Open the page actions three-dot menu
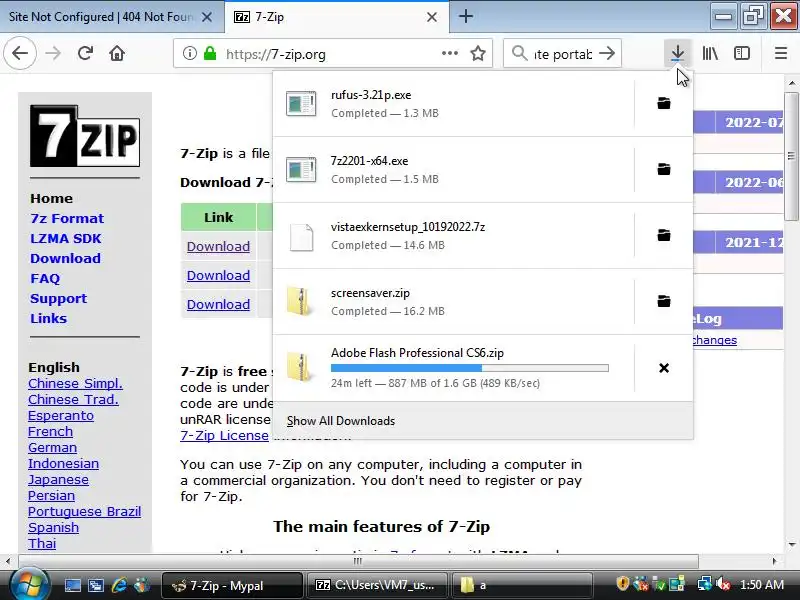This screenshot has height=600, width=800. click(x=449, y=53)
